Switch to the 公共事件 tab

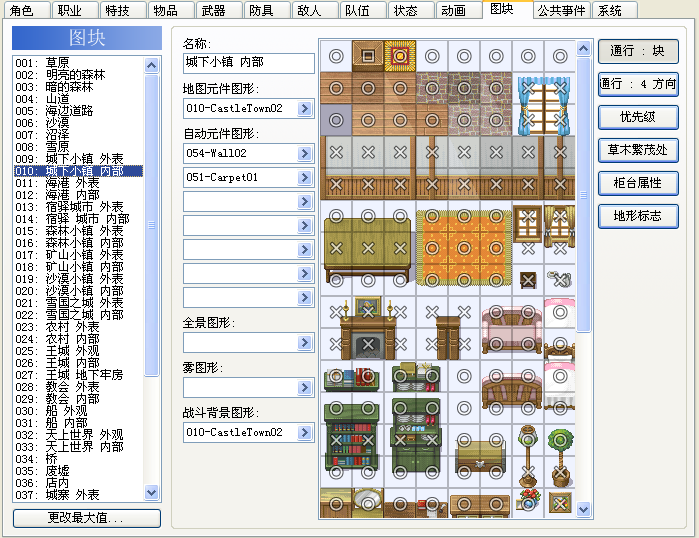coord(562,10)
